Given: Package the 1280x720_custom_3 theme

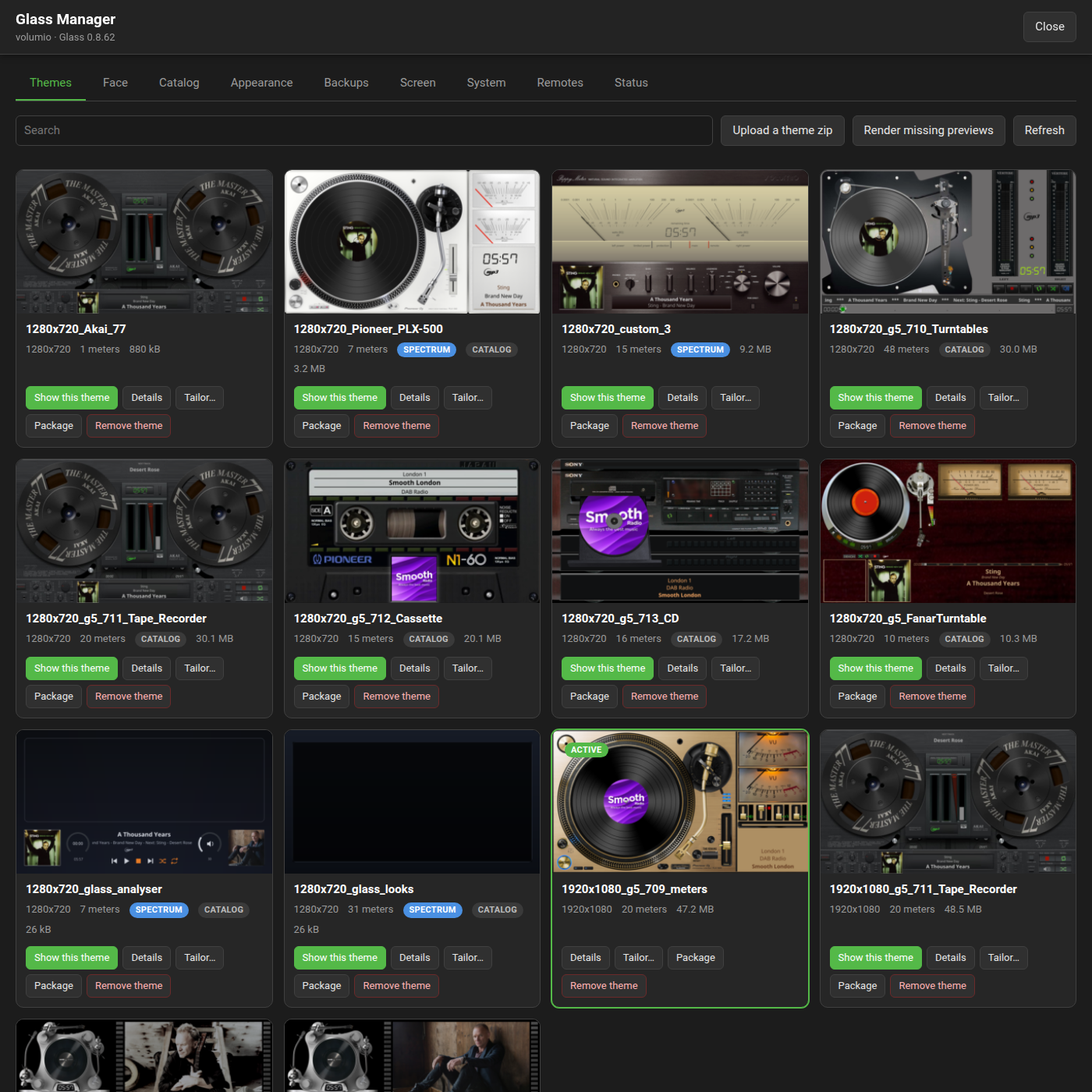Looking at the screenshot, I should [590, 426].
